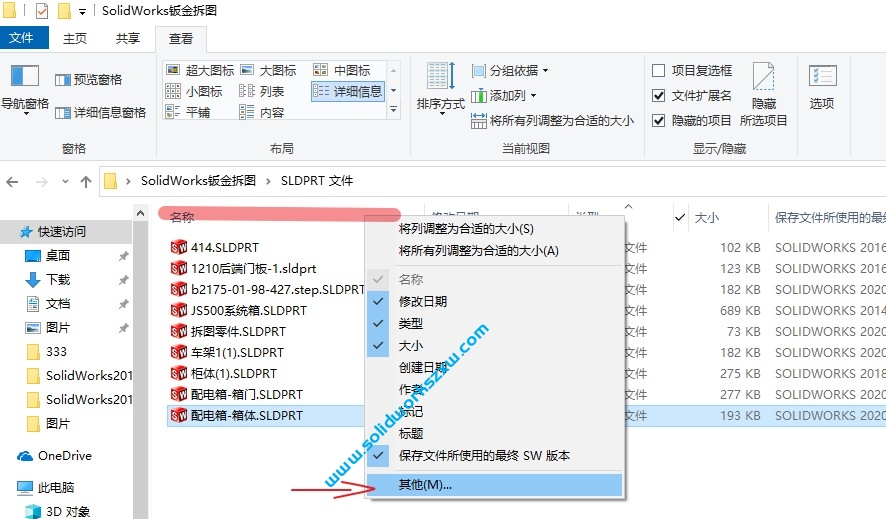886x519 pixels.
Task: Toggle Item check boxes (项目复选框)
Action: click(x=692, y=70)
